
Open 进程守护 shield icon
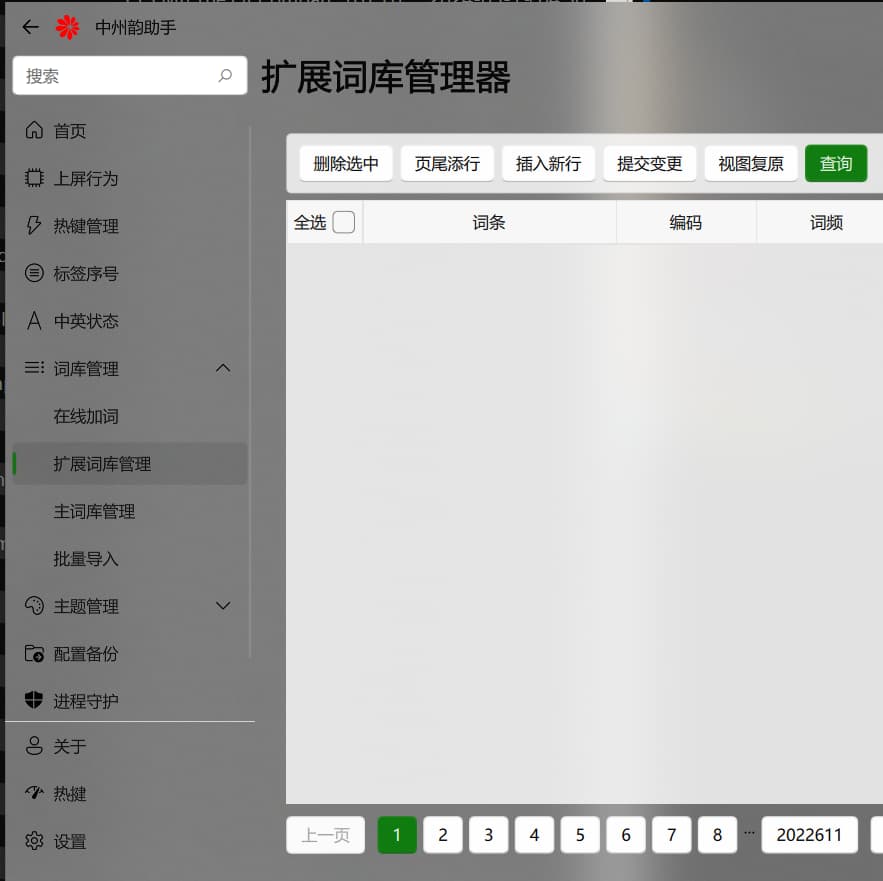[x=34, y=701]
